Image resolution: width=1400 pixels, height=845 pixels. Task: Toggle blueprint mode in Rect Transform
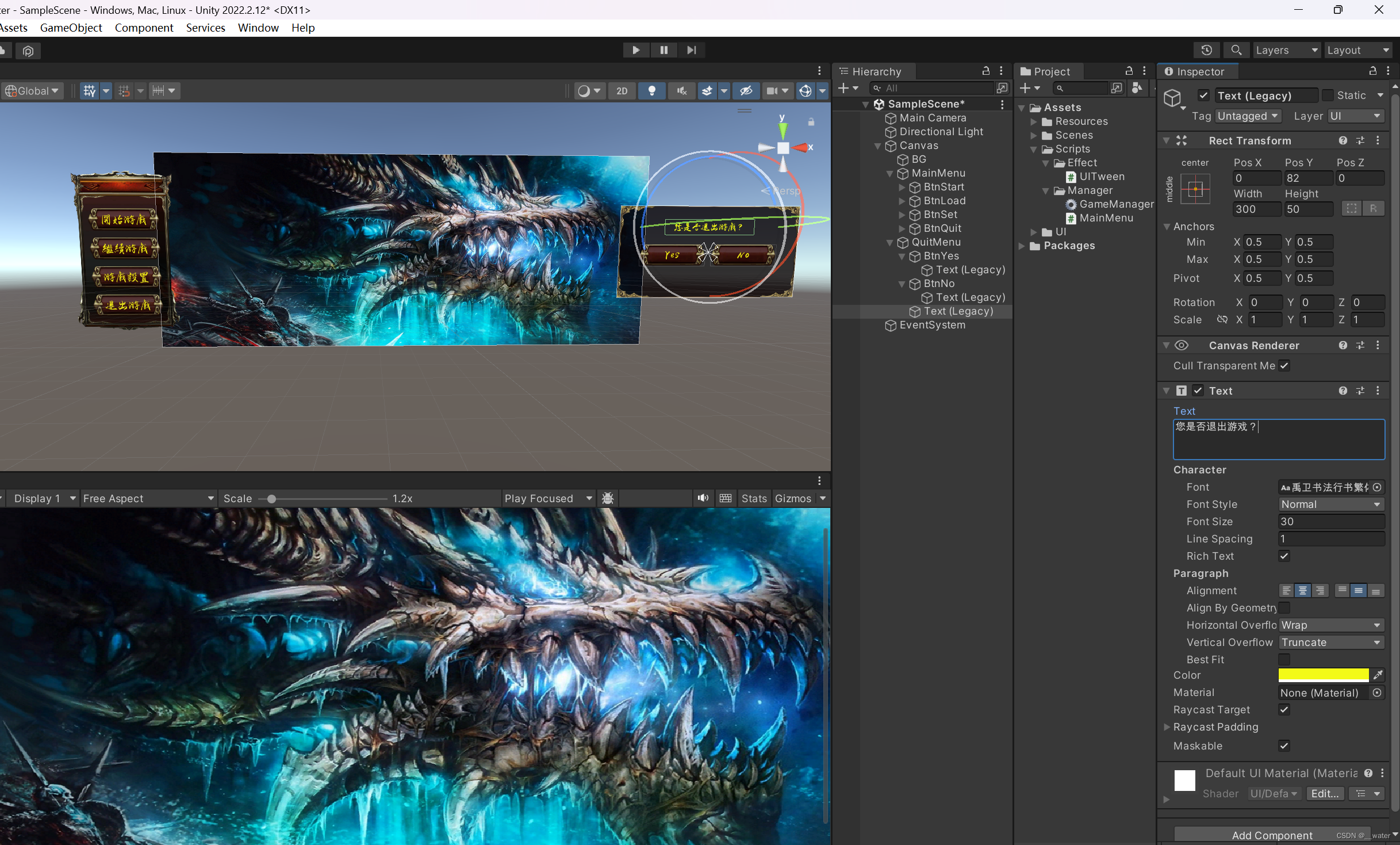tap(1352, 209)
